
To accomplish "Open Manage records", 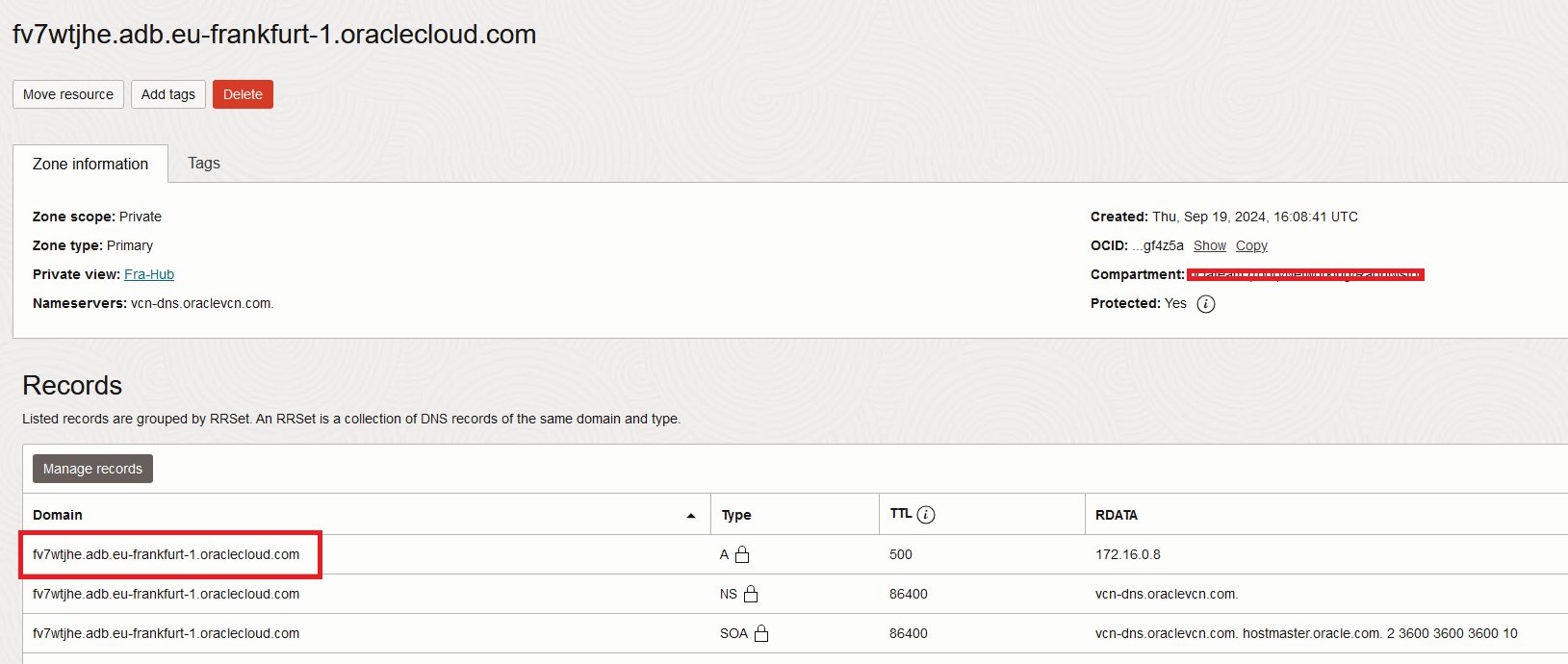I will pos(91,468).
